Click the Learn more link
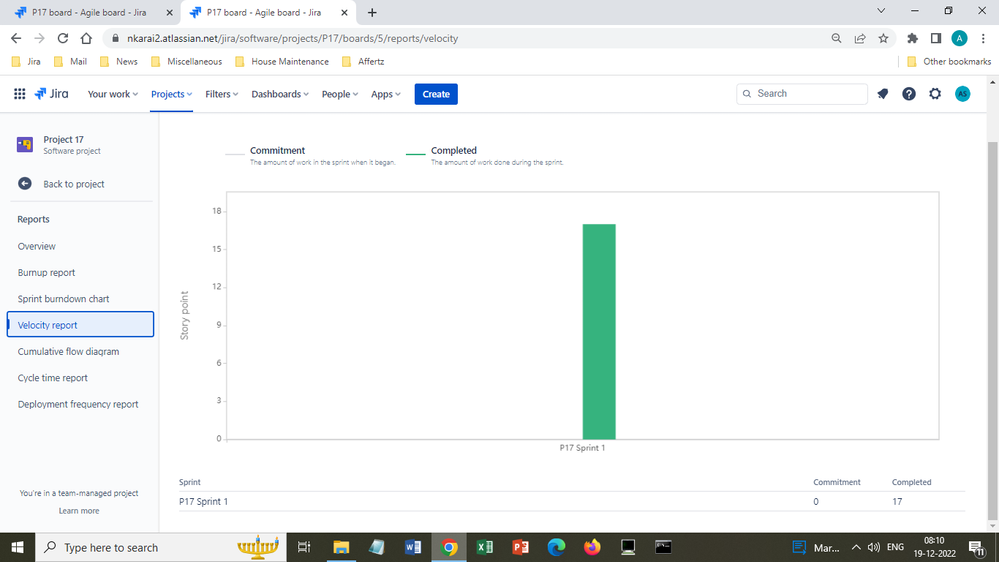The image size is (999, 562). [x=79, y=510]
